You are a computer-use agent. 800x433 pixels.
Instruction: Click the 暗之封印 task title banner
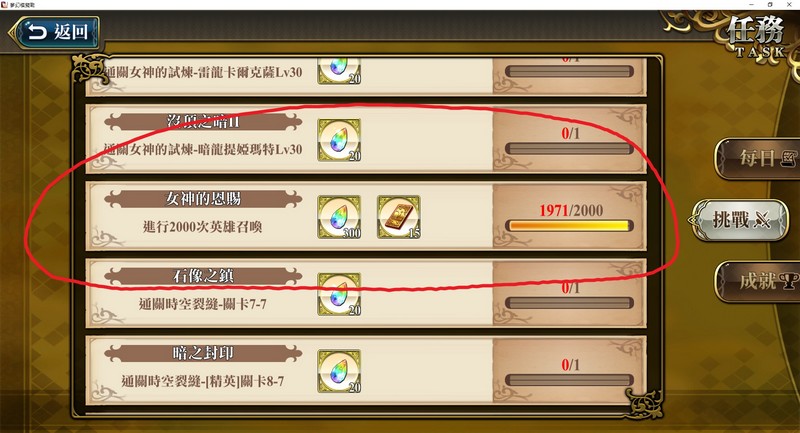203,353
